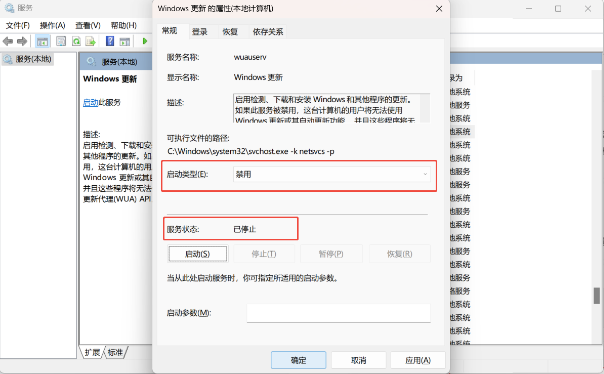Minimize the Services window

click(529, 8)
